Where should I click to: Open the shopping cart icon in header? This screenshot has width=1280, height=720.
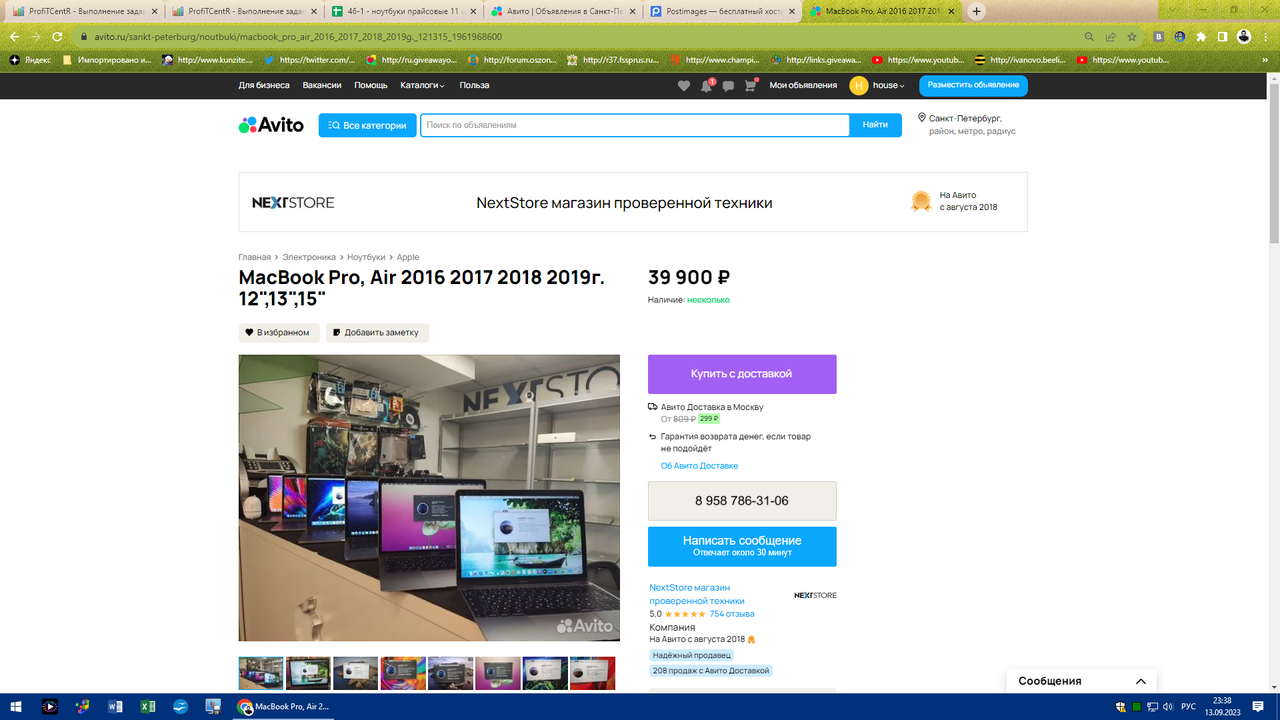[748, 86]
